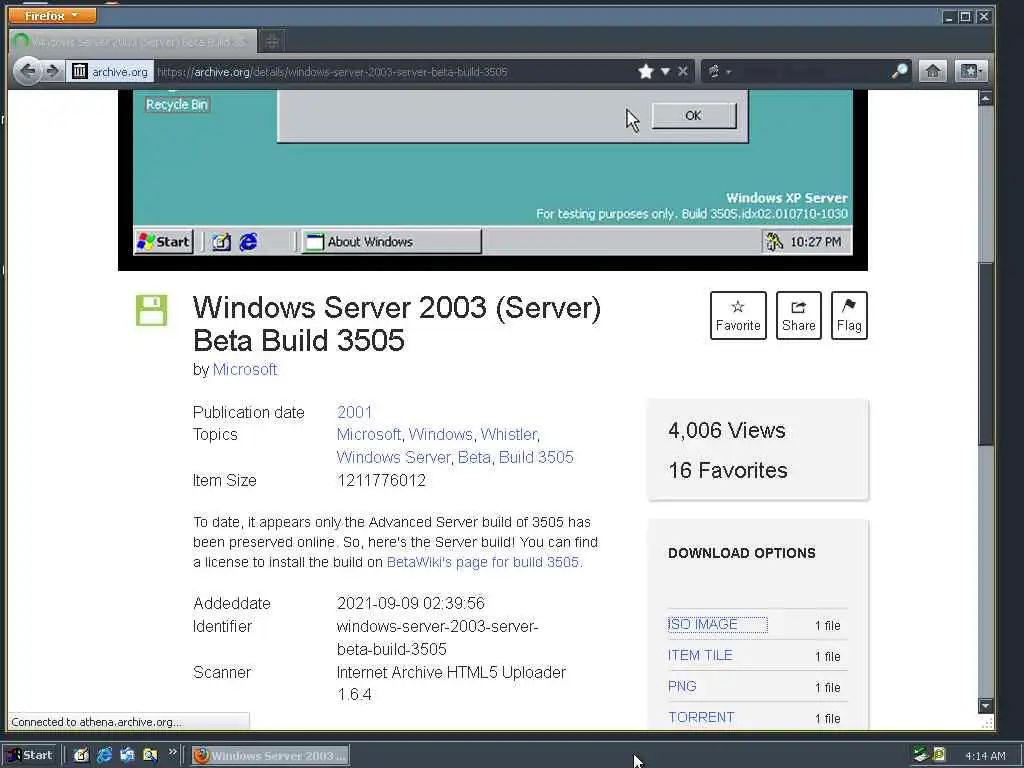Screen dimensions: 1024x768
Task: Click the 4:14 AM taskbar clock
Action: click(985, 756)
